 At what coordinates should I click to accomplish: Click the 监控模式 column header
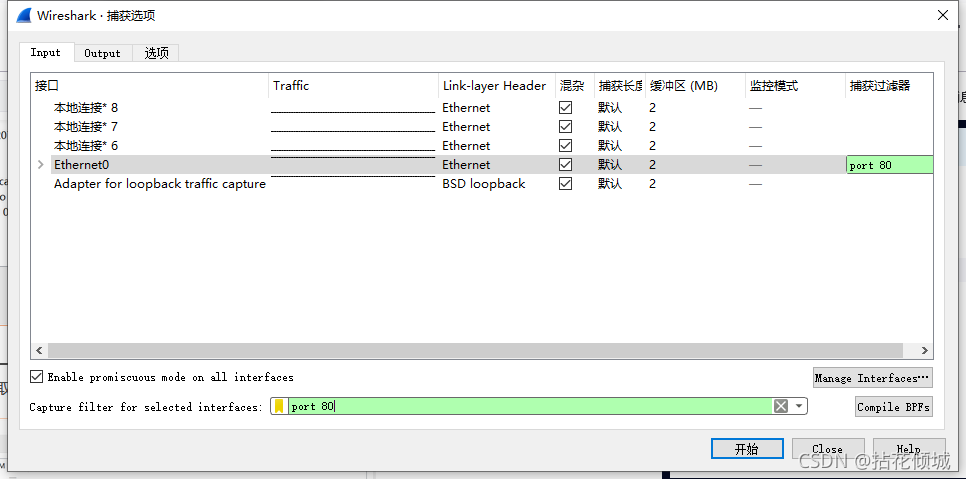tap(795, 86)
